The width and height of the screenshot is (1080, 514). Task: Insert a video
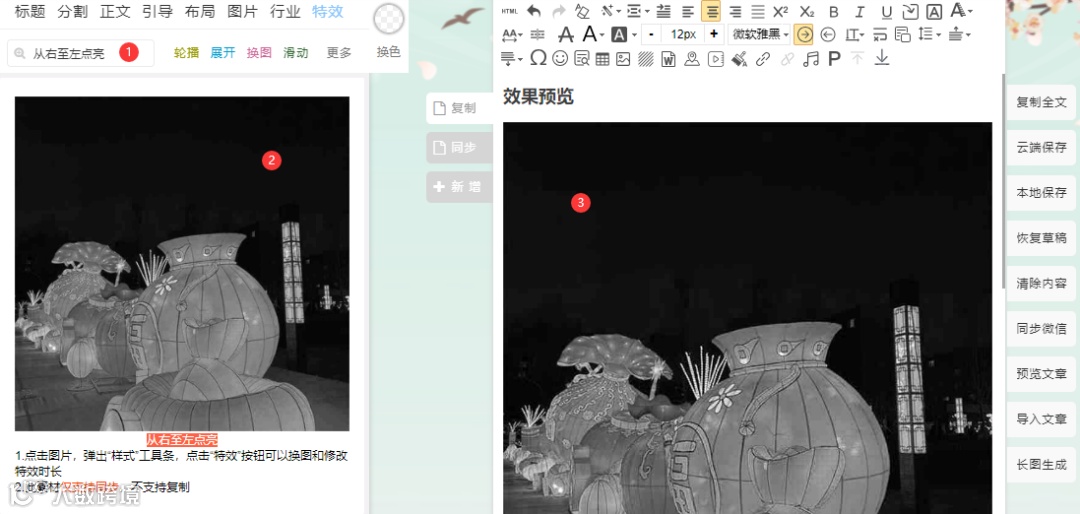716,59
